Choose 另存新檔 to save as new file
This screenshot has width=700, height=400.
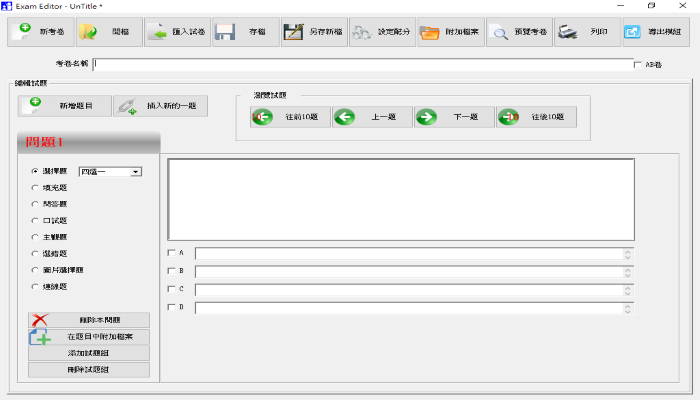point(312,32)
